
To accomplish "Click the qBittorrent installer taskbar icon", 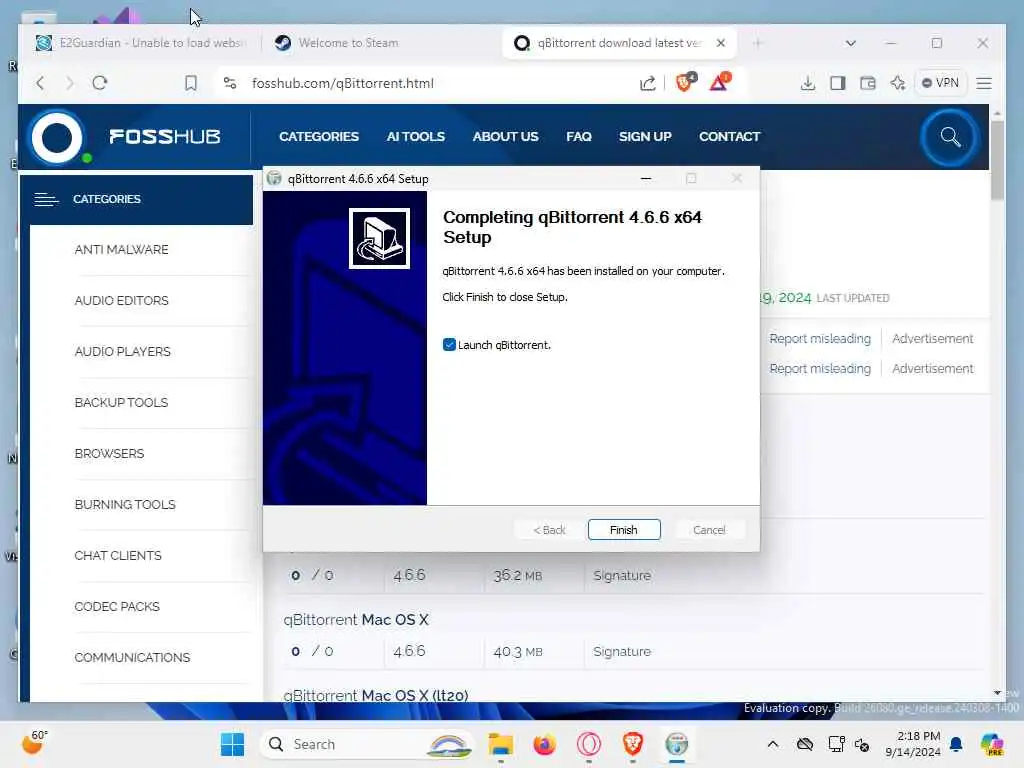I will click(677, 744).
